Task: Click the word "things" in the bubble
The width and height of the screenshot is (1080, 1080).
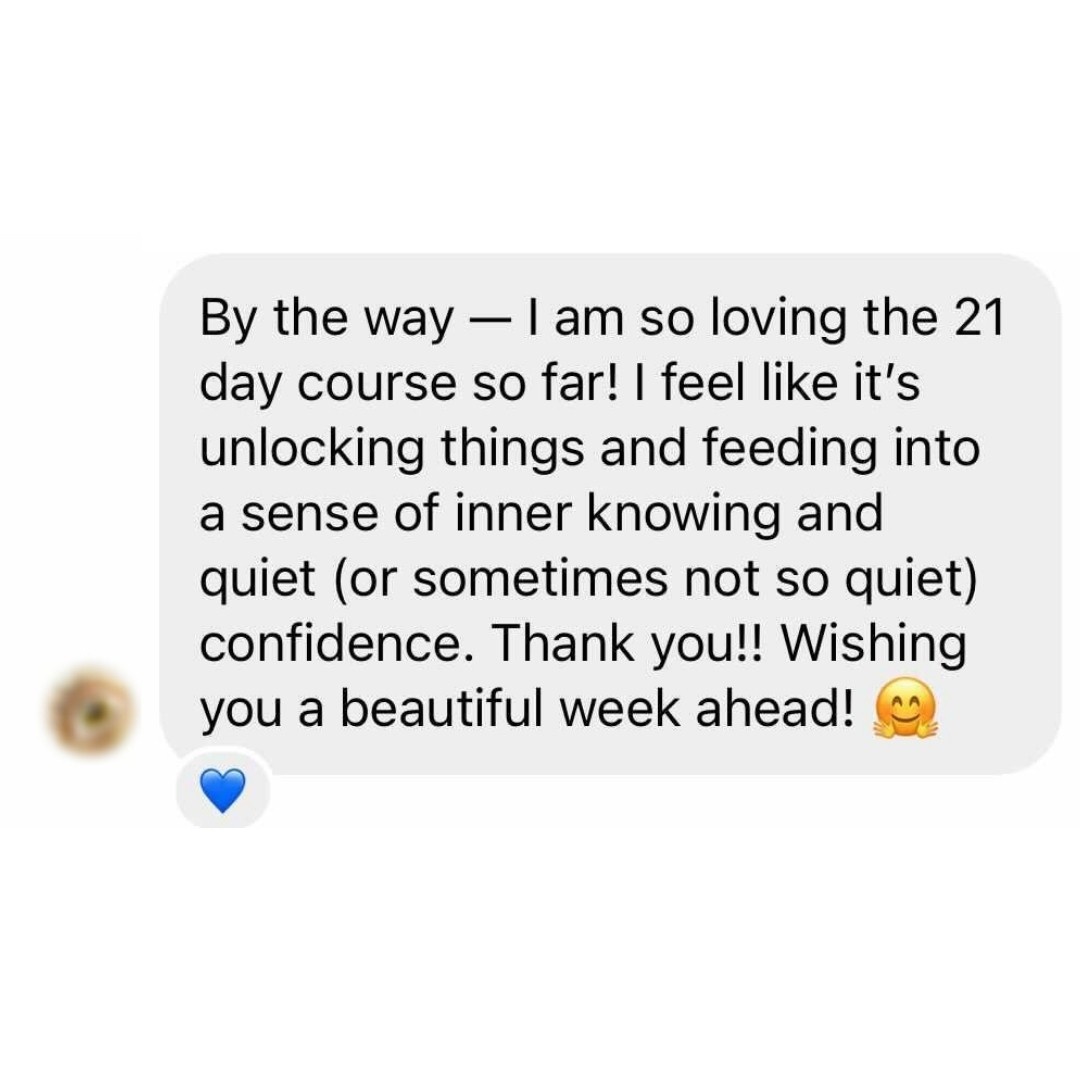Action: pyautogui.click(x=512, y=448)
